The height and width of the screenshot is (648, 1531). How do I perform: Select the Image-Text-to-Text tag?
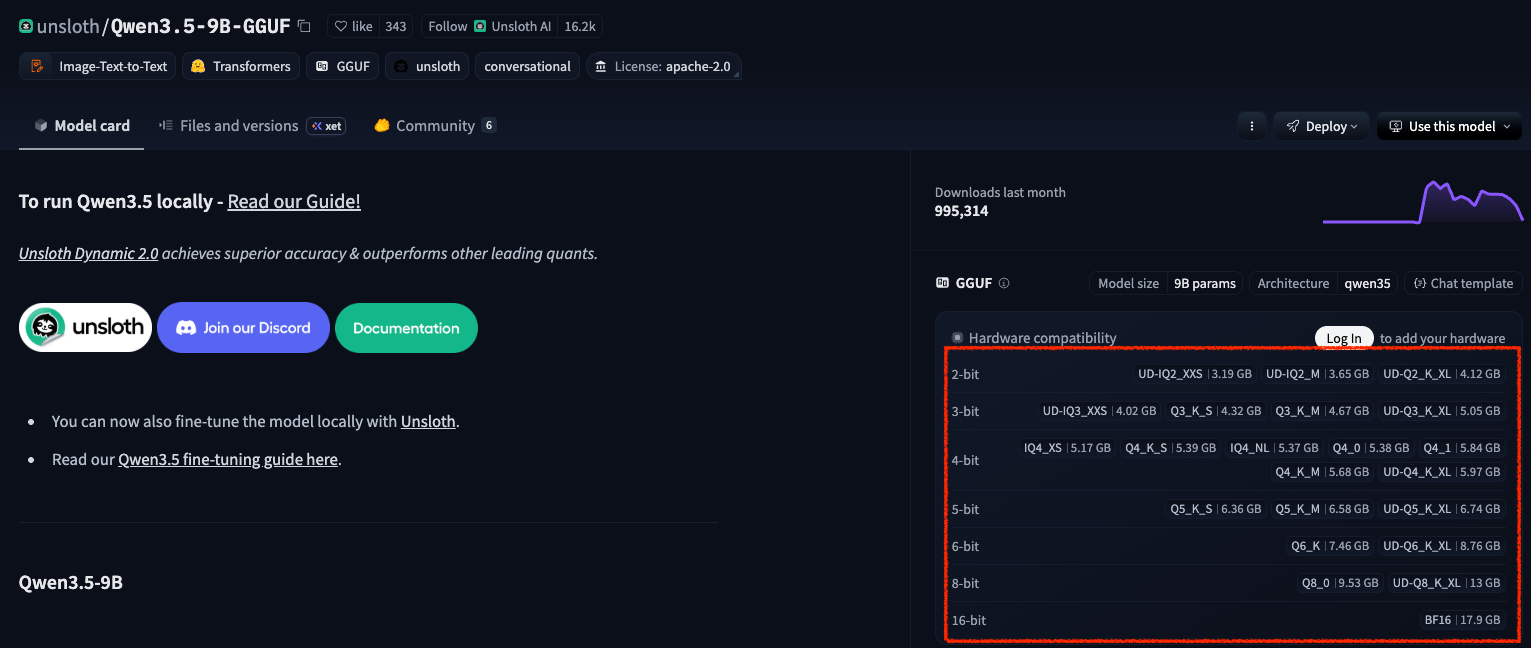coord(98,66)
